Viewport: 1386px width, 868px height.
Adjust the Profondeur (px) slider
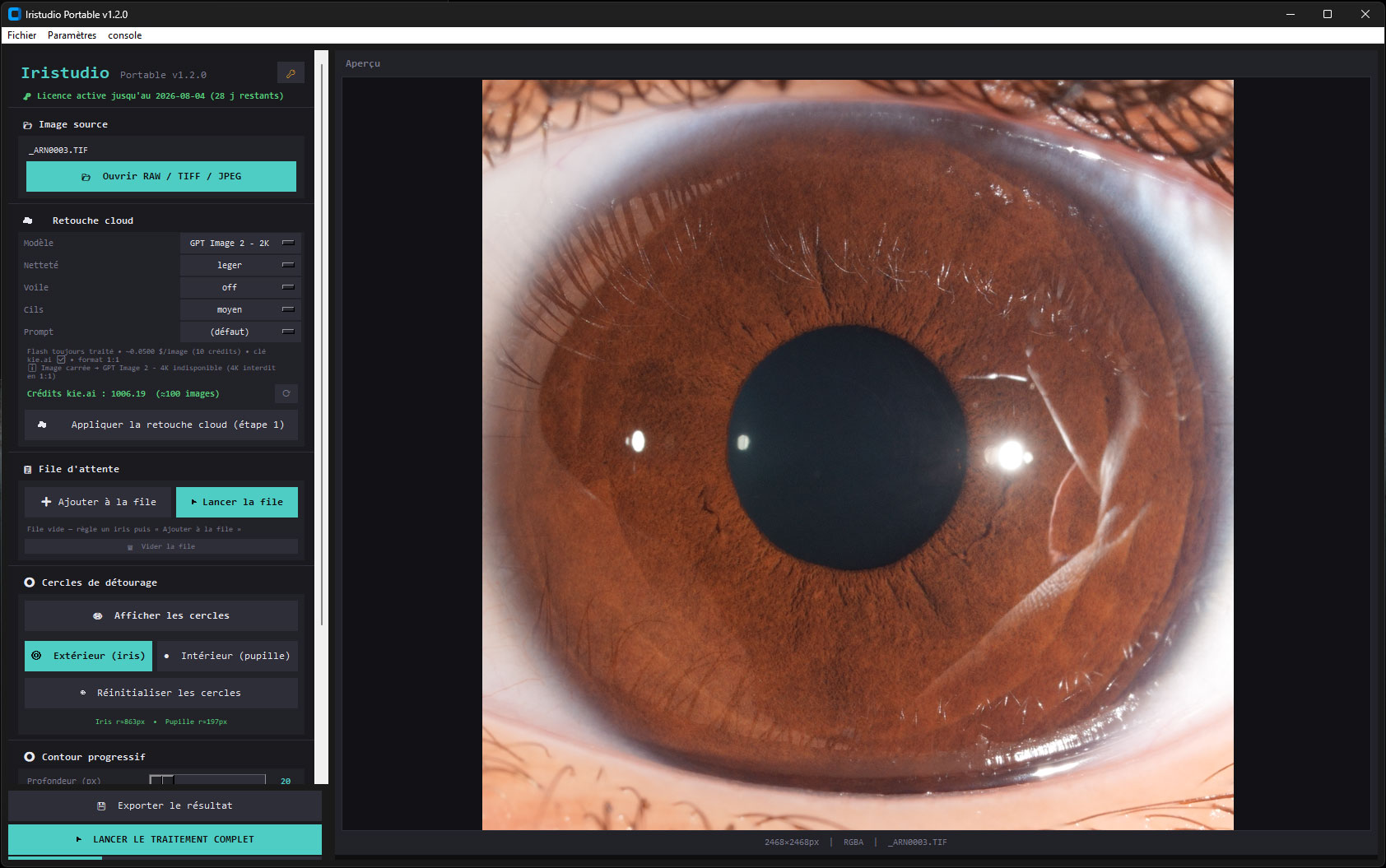[x=207, y=780]
